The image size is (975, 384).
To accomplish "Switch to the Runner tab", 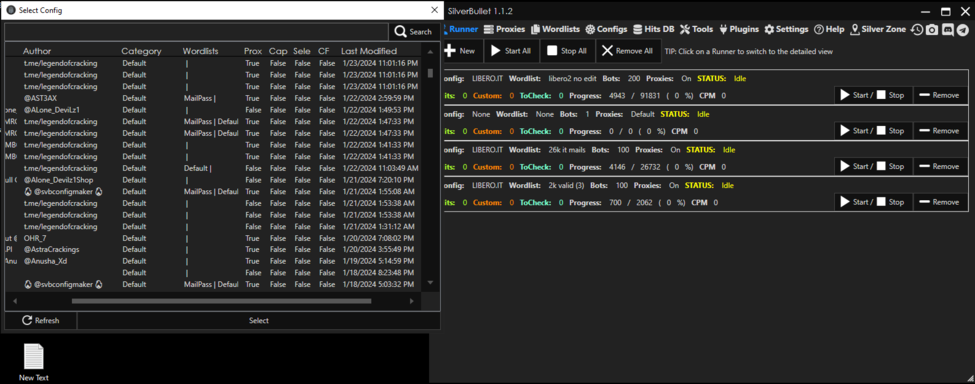I will (x=460, y=29).
